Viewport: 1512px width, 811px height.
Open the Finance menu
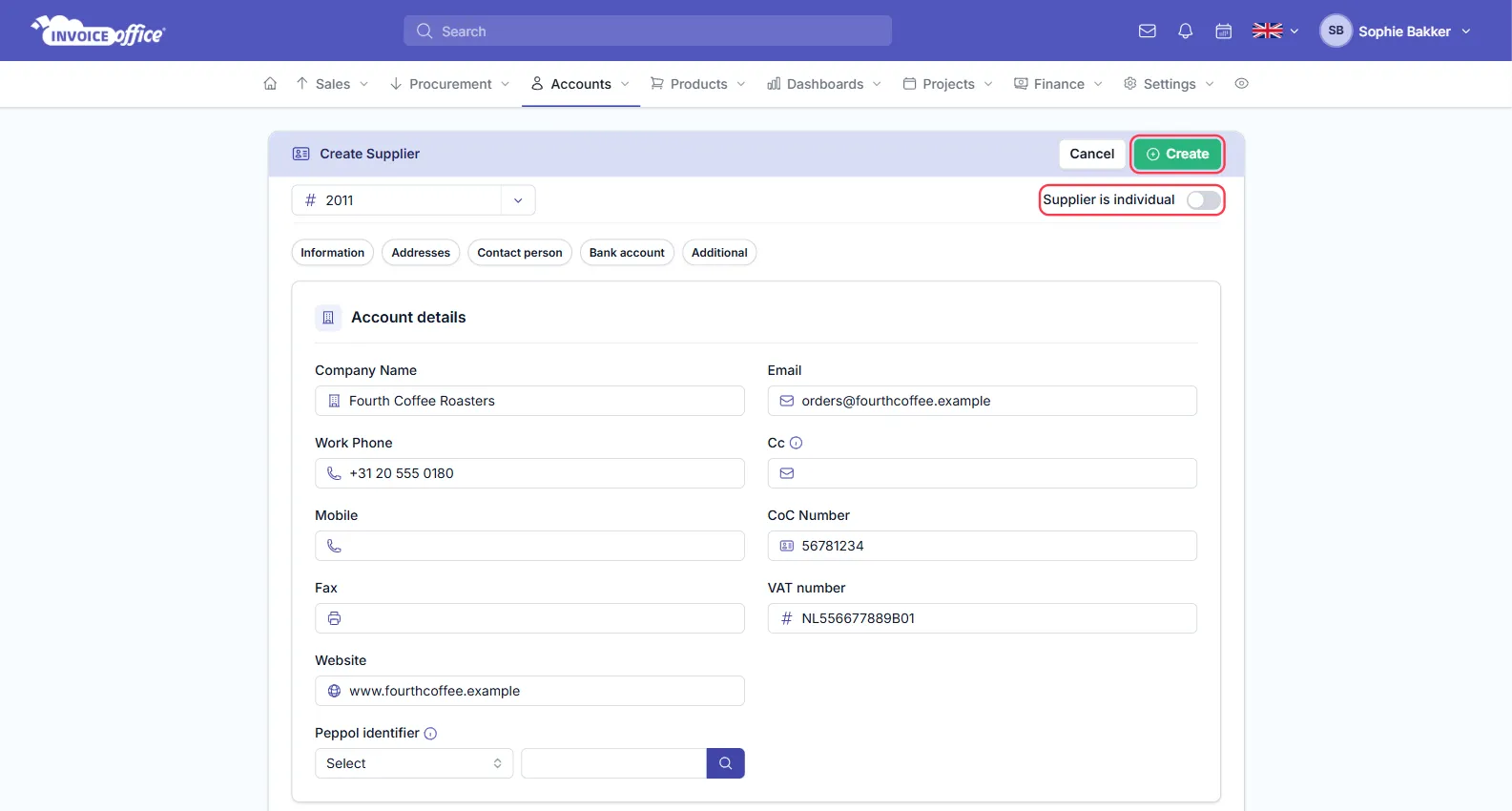(x=1059, y=84)
